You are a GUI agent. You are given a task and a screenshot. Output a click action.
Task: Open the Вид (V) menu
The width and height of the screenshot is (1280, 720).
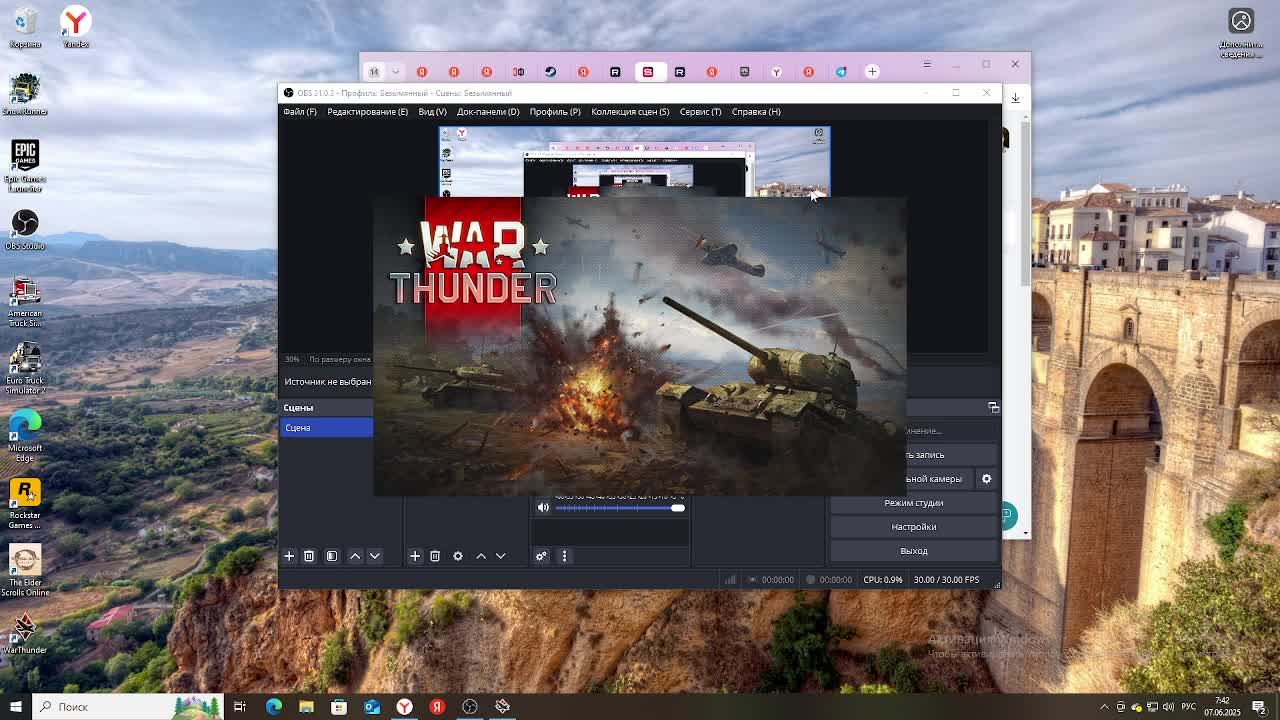432,112
